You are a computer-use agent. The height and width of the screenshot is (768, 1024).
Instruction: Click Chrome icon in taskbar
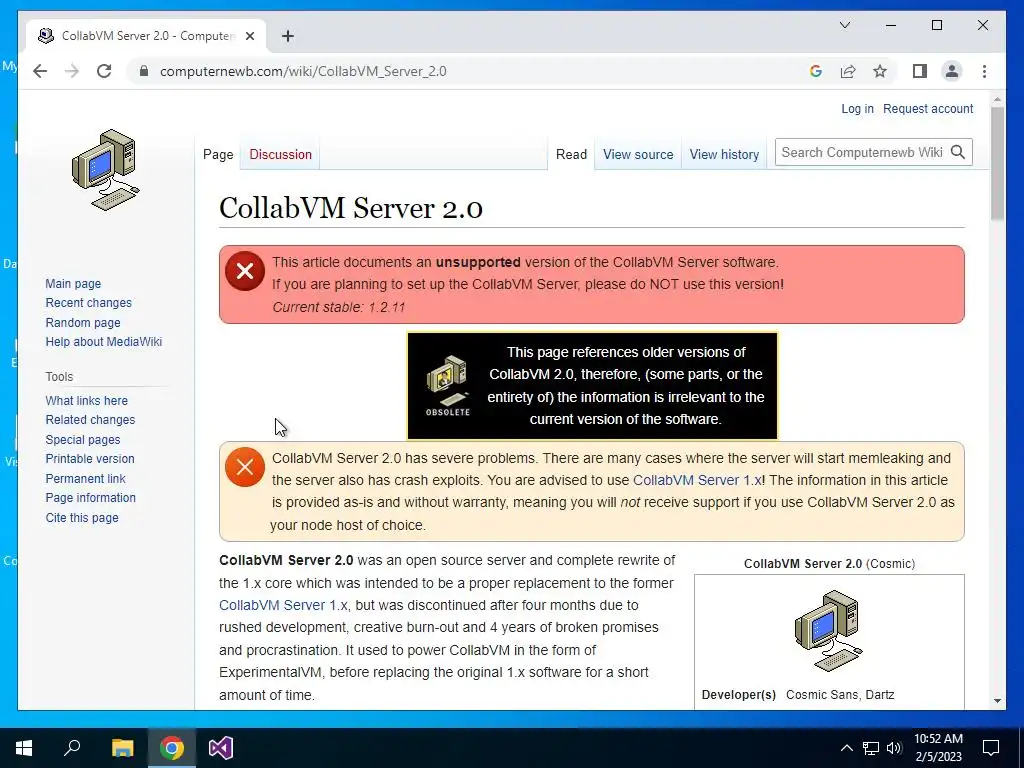[172, 748]
